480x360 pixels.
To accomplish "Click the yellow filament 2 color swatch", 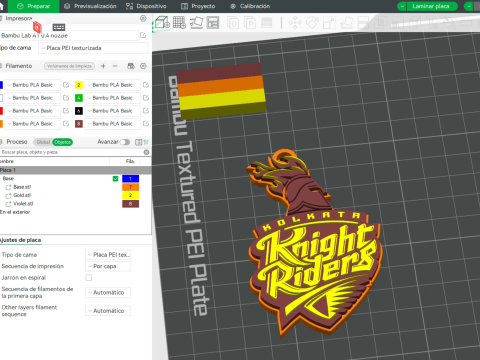I will (x=79, y=85).
